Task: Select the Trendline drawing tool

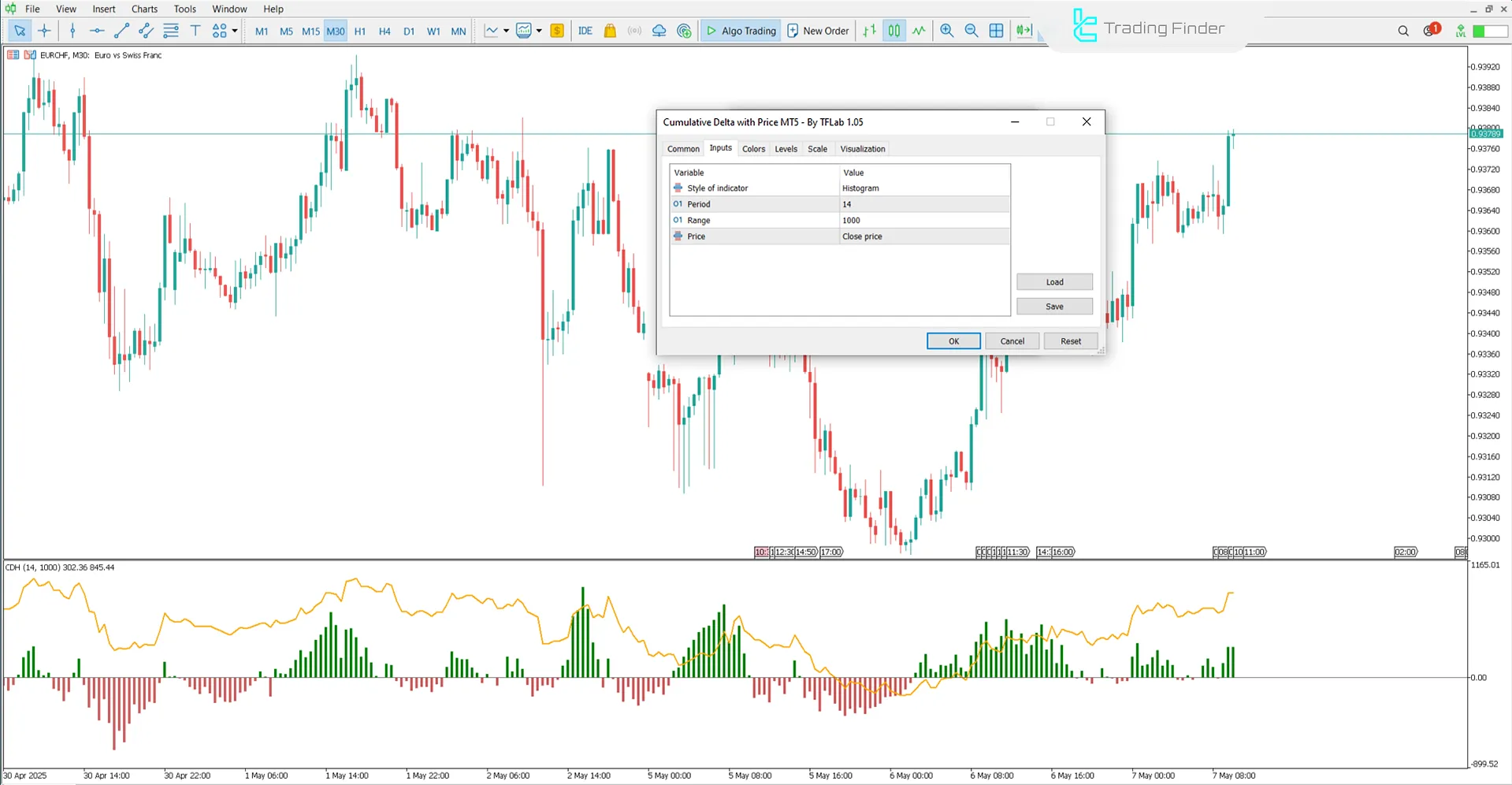Action: point(121,31)
